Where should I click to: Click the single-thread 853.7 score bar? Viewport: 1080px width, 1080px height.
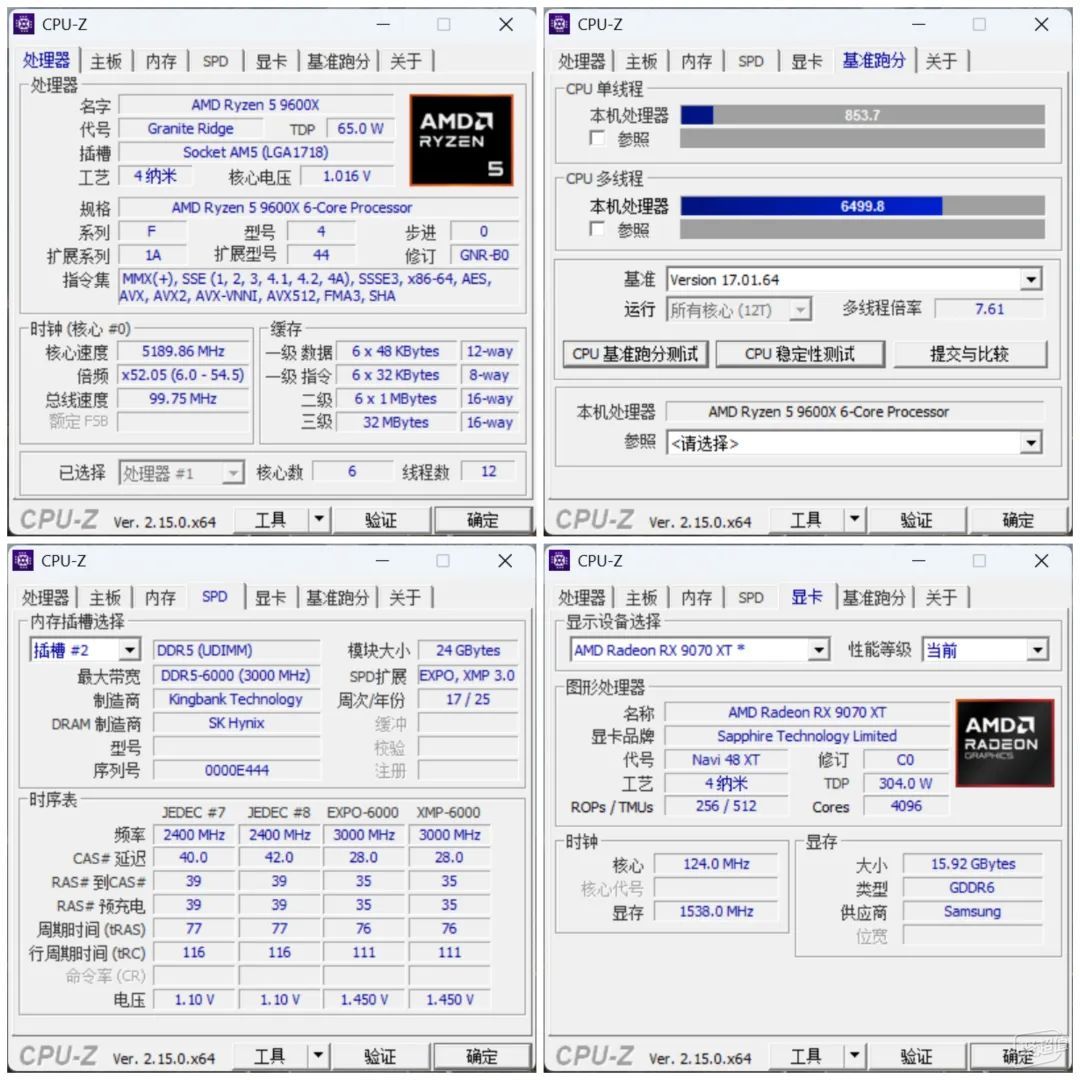click(x=862, y=115)
